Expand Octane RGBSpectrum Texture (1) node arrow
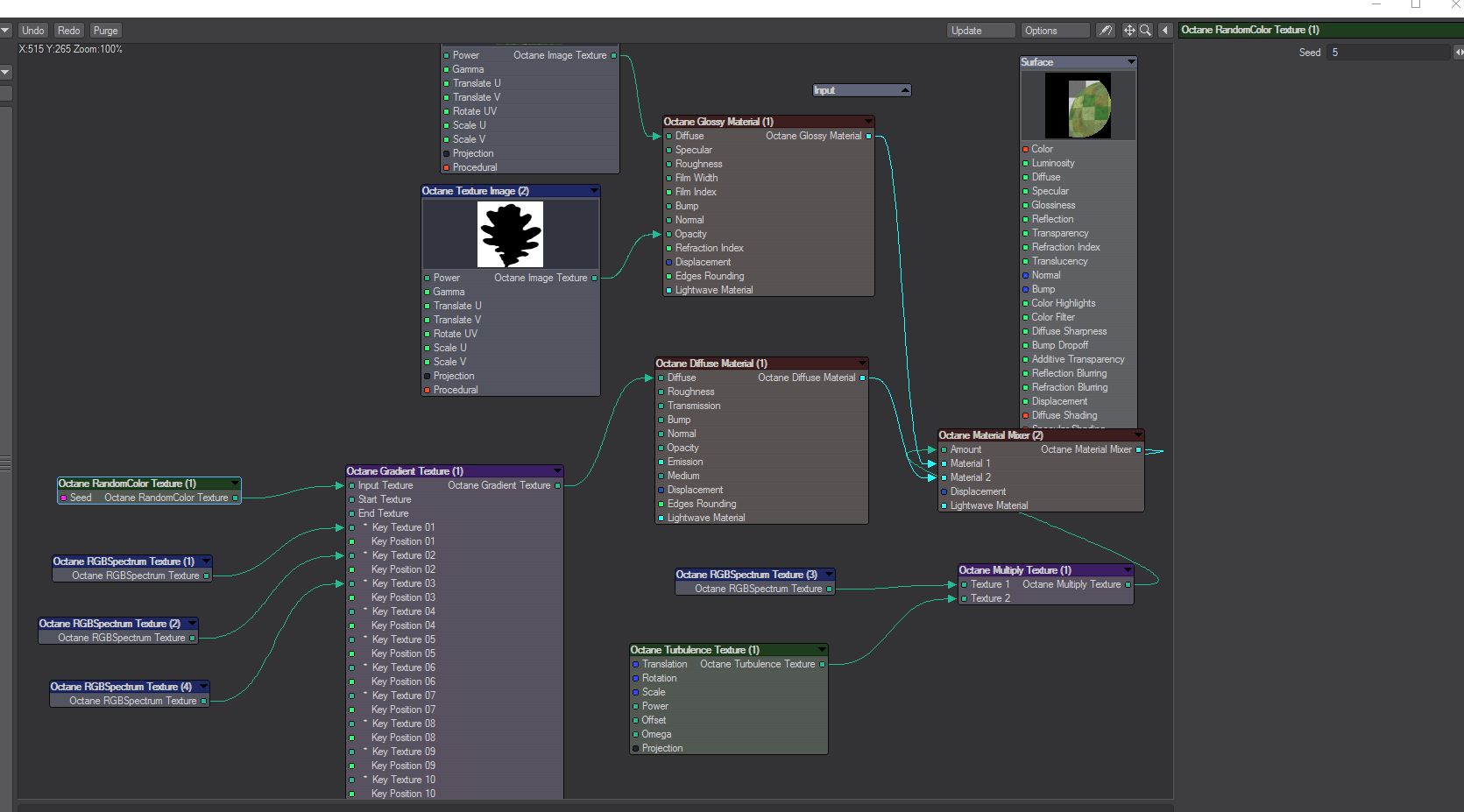The image size is (1464, 812). (206, 561)
